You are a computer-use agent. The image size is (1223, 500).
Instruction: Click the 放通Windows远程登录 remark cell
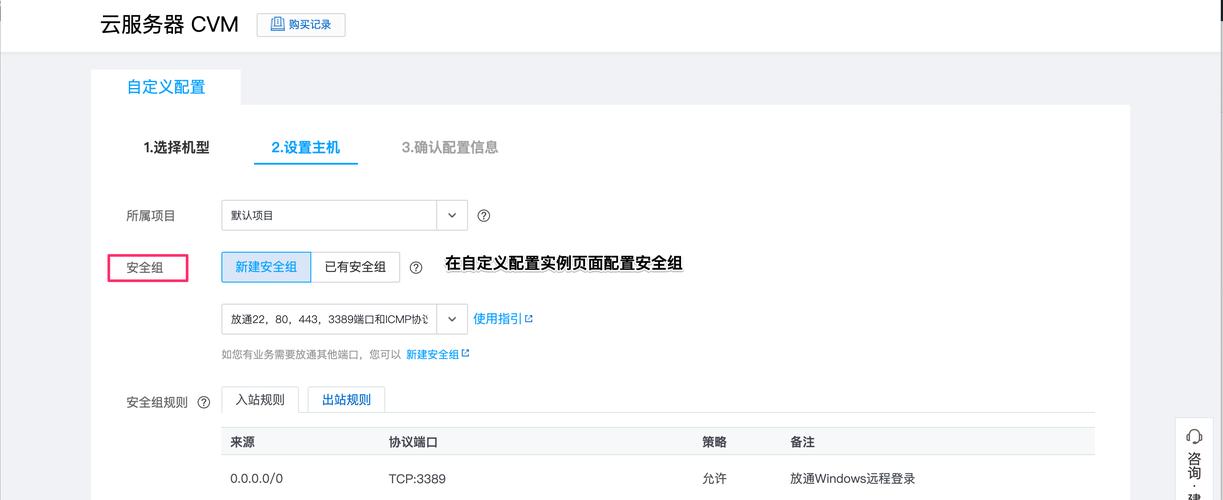point(852,479)
